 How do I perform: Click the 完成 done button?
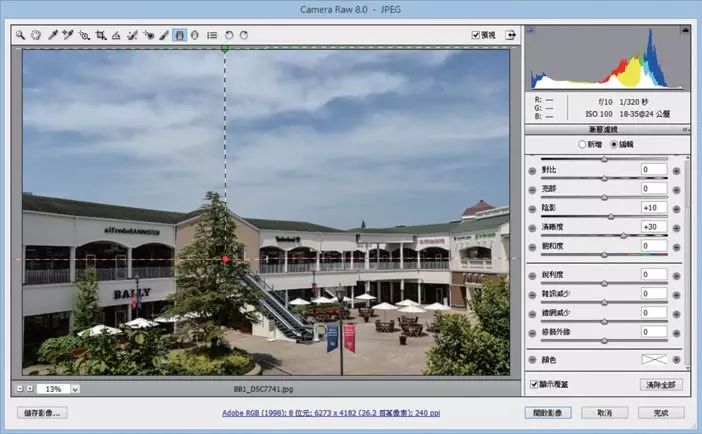661,413
